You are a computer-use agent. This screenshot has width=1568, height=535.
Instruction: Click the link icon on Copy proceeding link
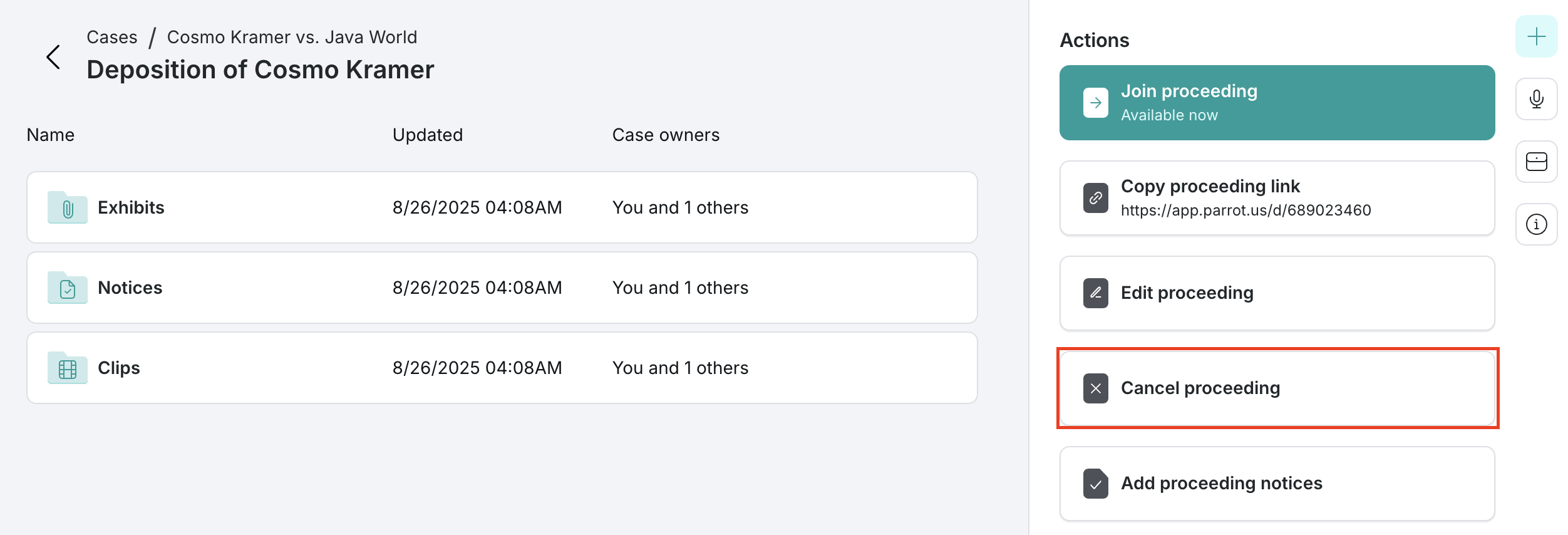tap(1096, 198)
